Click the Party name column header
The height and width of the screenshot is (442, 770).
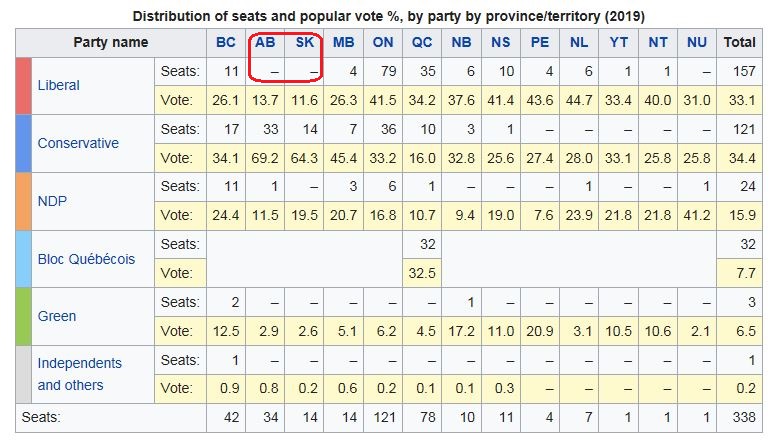110,43
